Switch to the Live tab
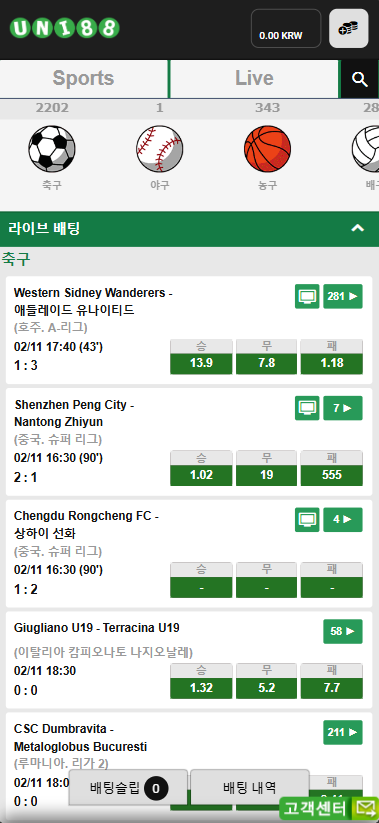379x823 pixels. point(255,79)
